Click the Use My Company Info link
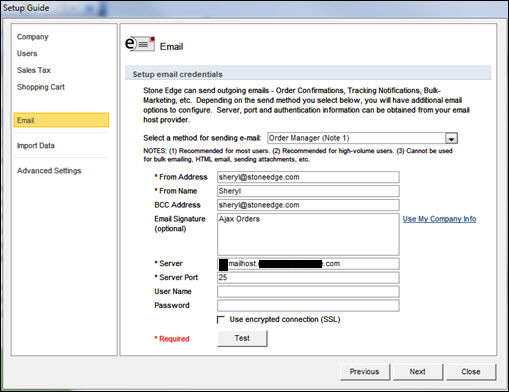This screenshot has width=509, height=392. click(439, 219)
